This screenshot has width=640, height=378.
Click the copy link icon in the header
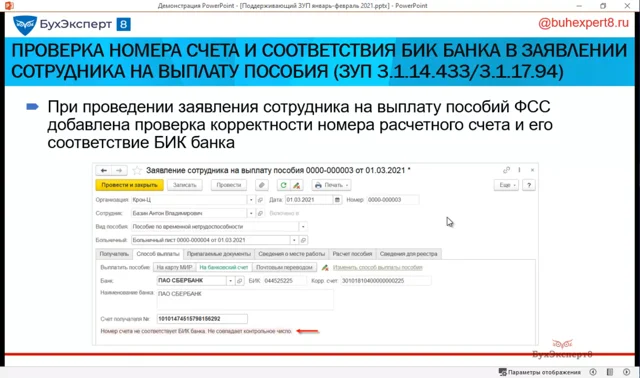point(507,170)
